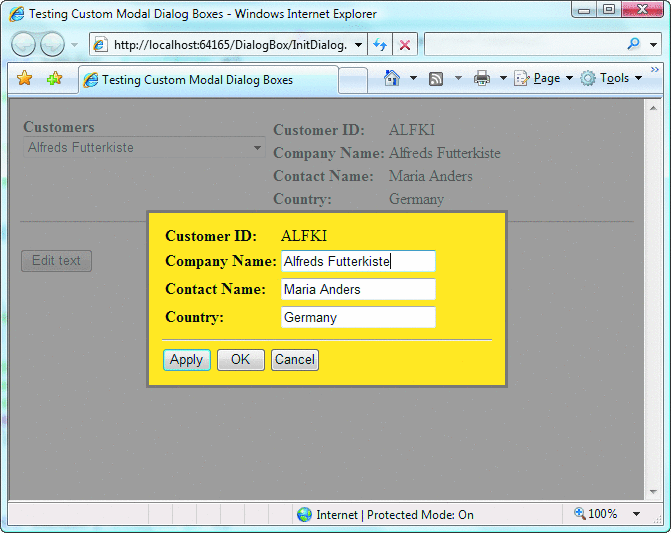Viewport: 671px width, 533px height.
Task: Click Internet Explorer icon in title bar
Action: pyautogui.click(x=17, y=14)
